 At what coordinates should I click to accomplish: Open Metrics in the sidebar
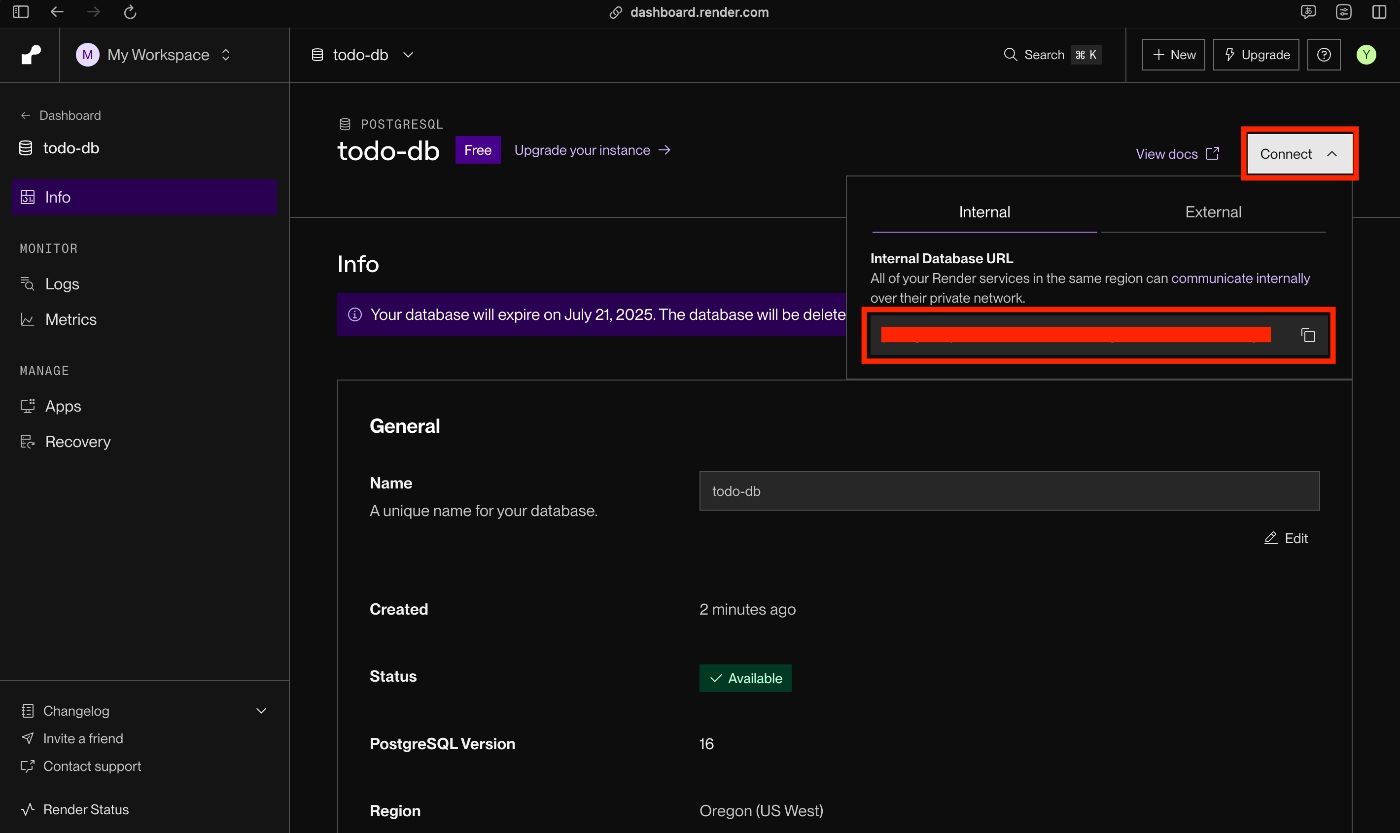(x=71, y=320)
